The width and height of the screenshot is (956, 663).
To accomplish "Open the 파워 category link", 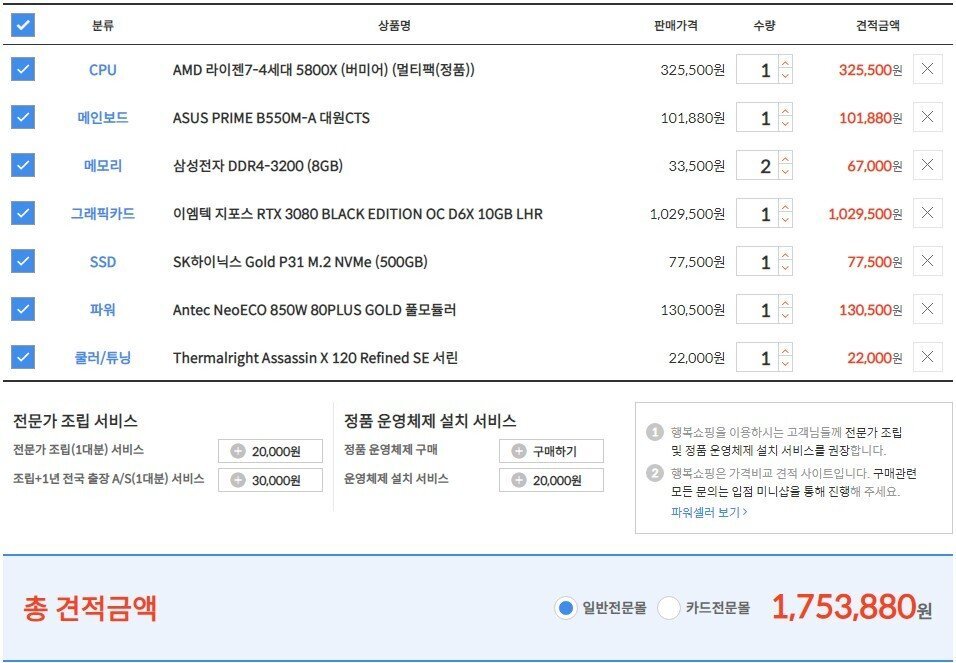I will click(102, 309).
